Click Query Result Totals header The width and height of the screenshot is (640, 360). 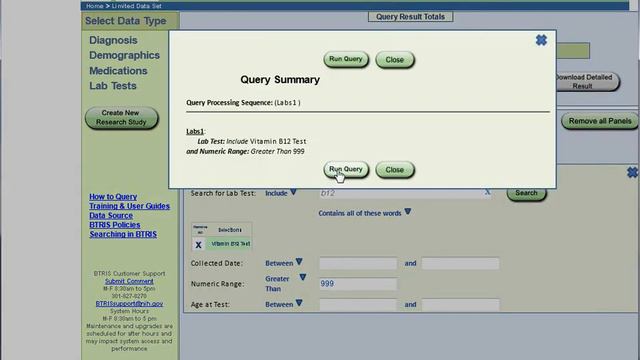pyautogui.click(x=410, y=17)
